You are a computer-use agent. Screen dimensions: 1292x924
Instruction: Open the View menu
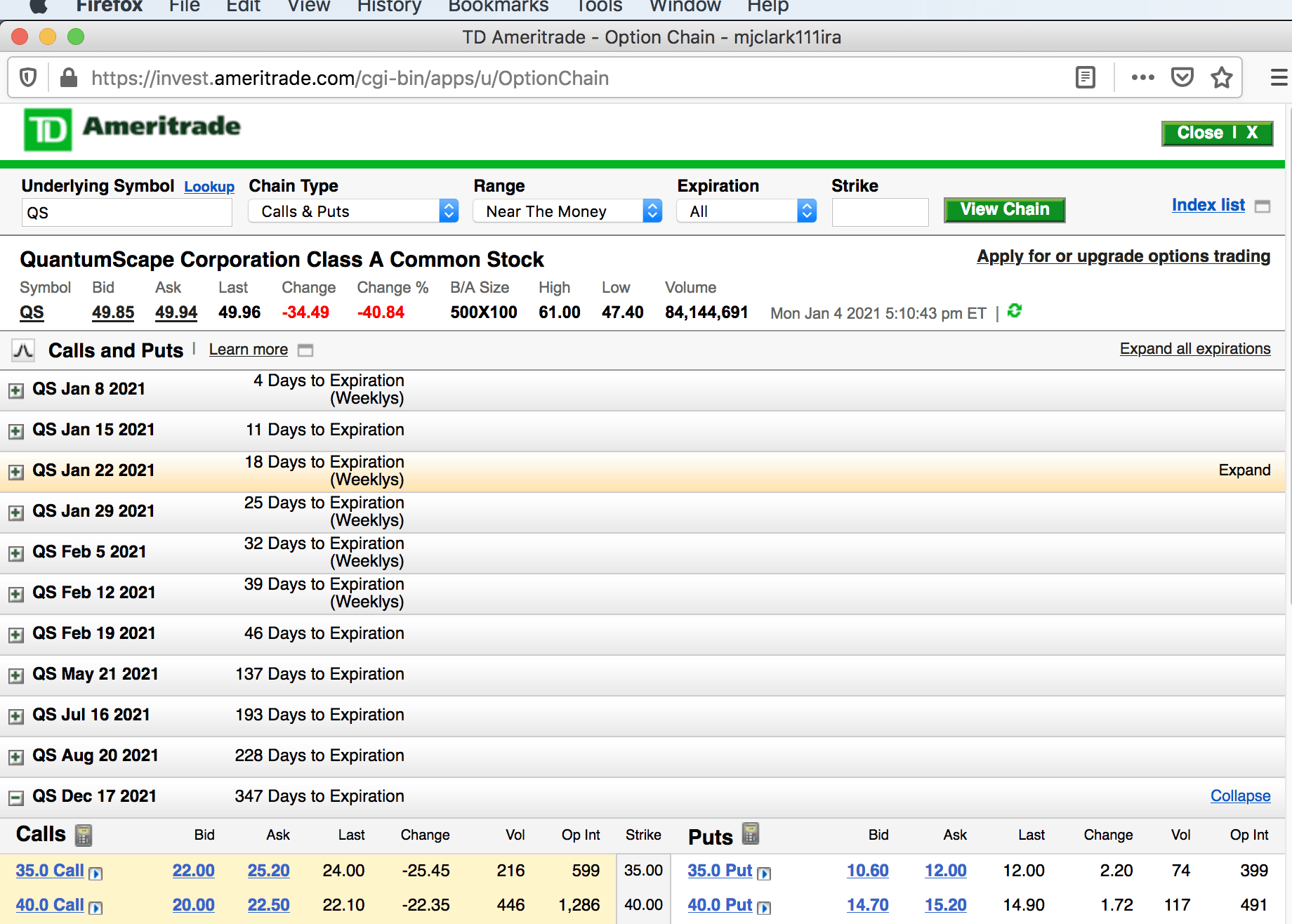click(309, 6)
